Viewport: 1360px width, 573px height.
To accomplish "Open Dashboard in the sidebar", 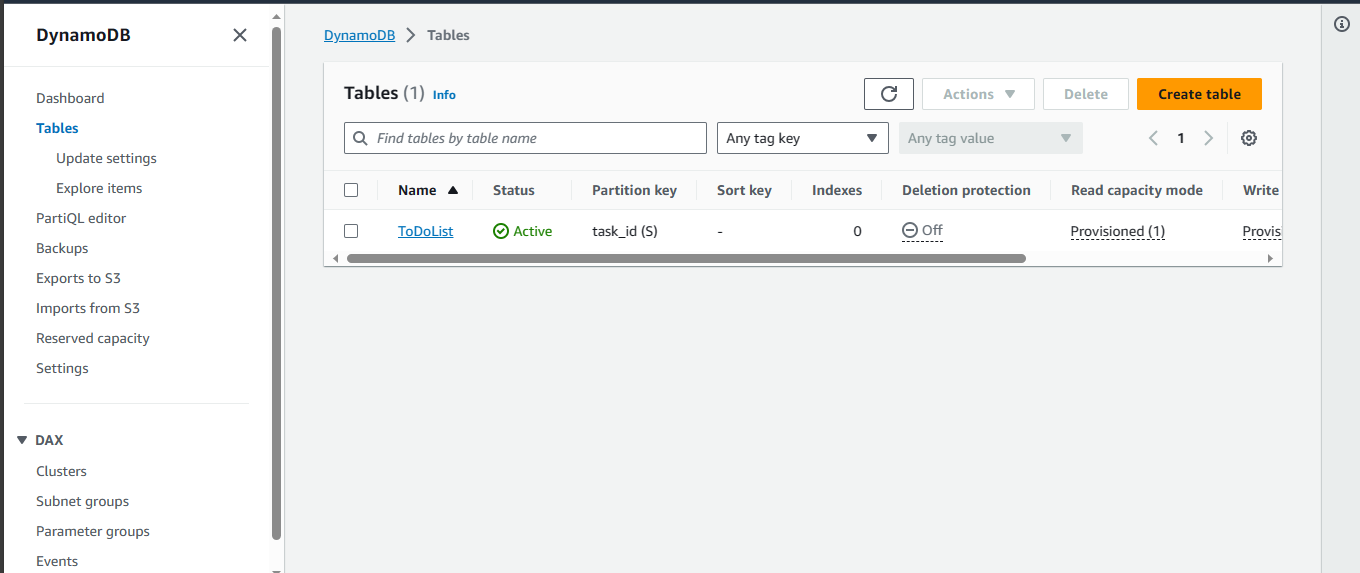I will [70, 98].
